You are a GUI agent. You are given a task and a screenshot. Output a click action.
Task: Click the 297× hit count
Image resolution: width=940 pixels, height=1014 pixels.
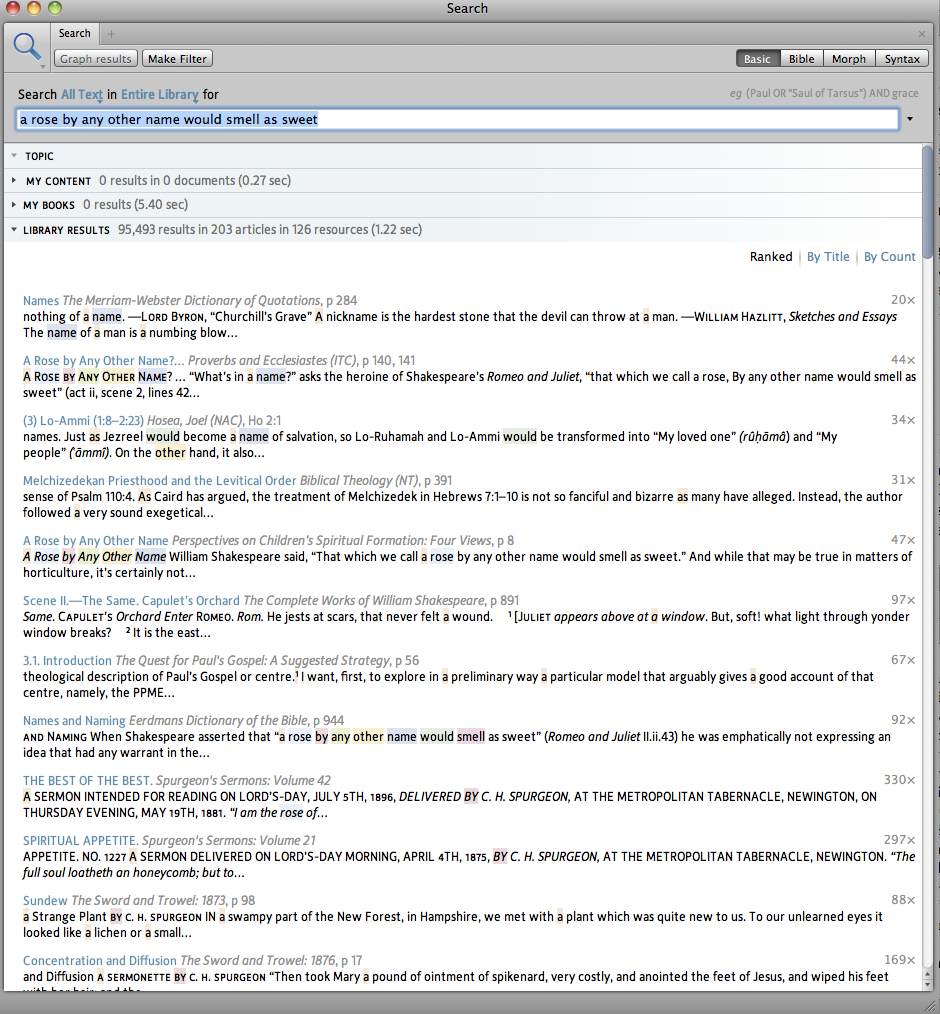(899, 840)
